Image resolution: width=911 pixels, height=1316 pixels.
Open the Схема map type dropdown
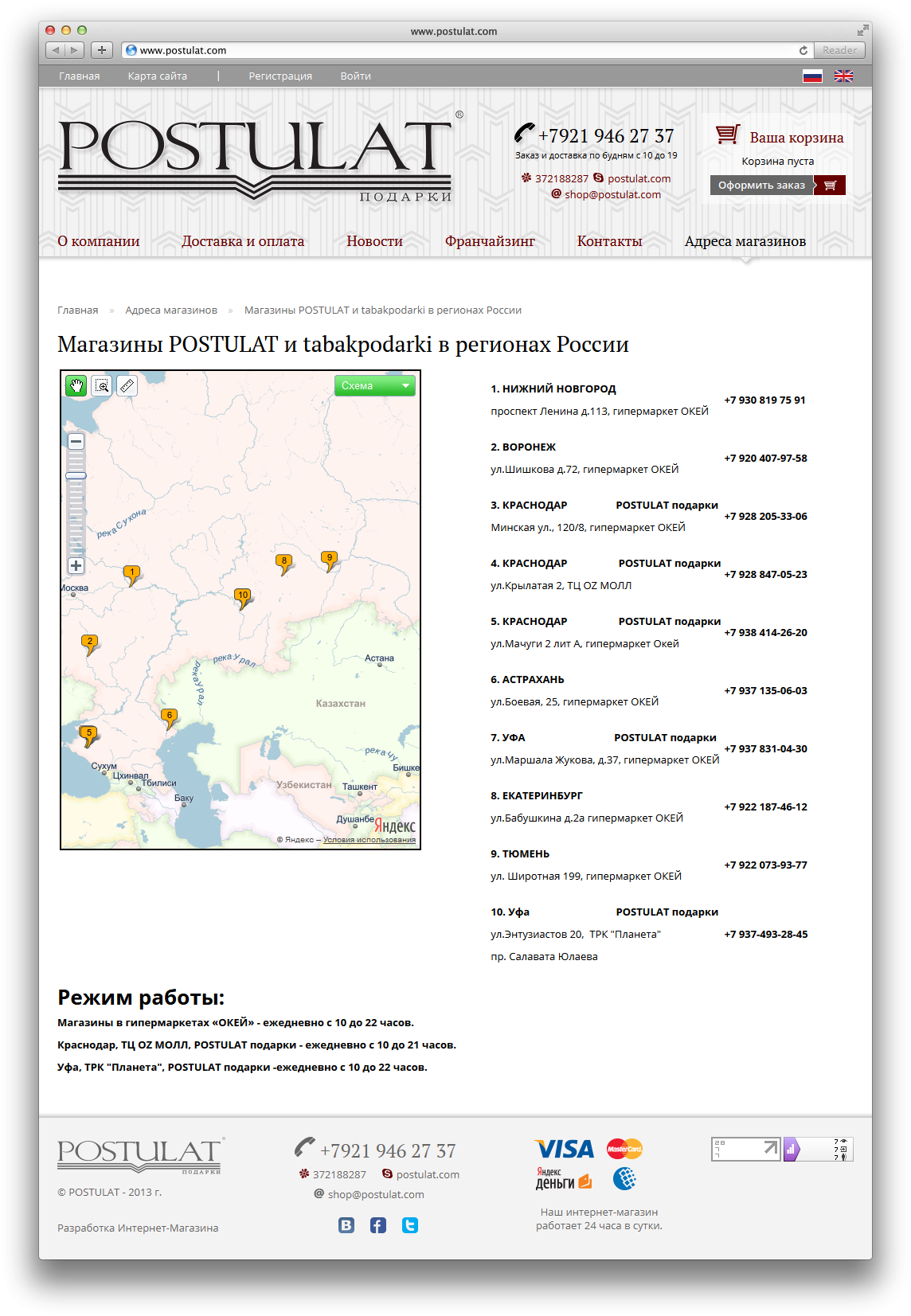tap(375, 385)
